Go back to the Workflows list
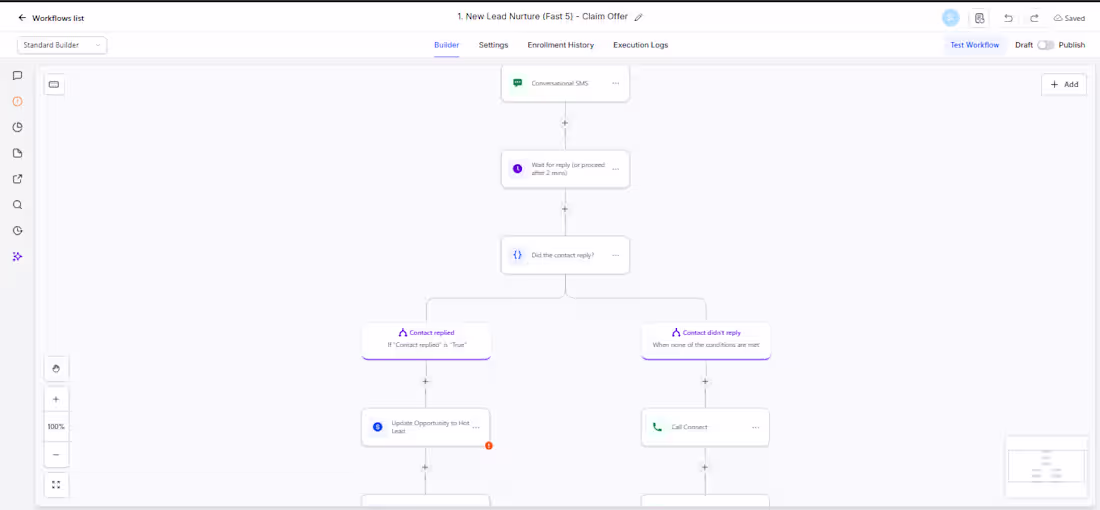This screenshot has width=1100, height=510. pyautogui.click(x=51, y=18)
